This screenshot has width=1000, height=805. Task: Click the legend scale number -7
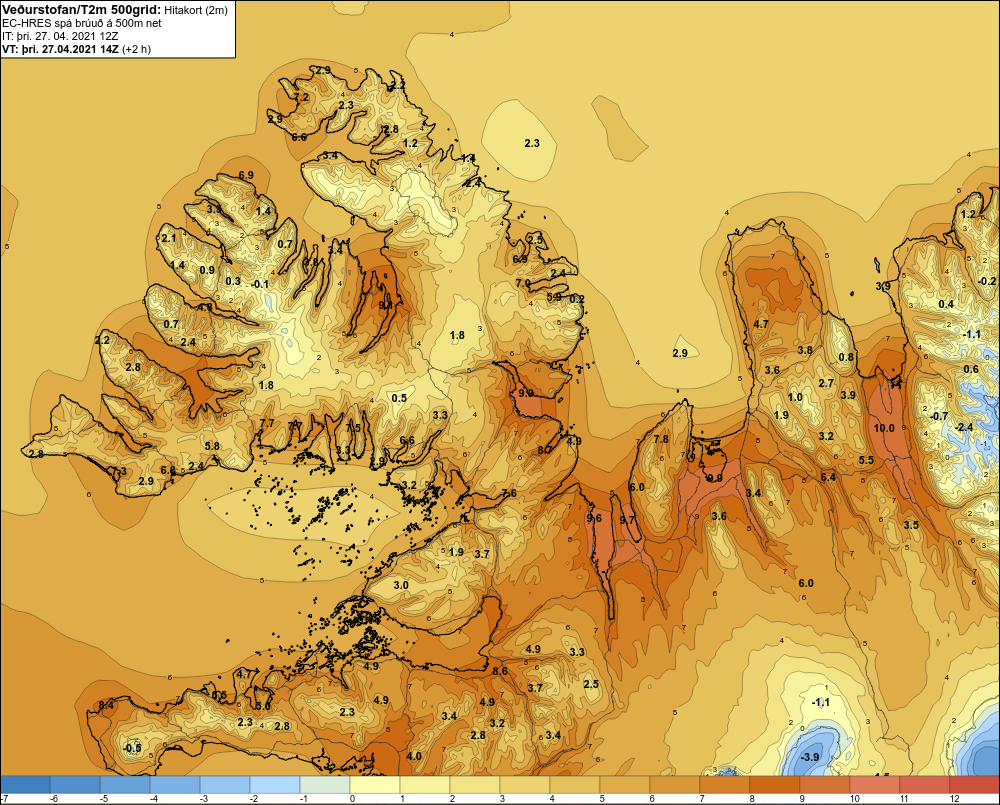click(x=4, y=799)
